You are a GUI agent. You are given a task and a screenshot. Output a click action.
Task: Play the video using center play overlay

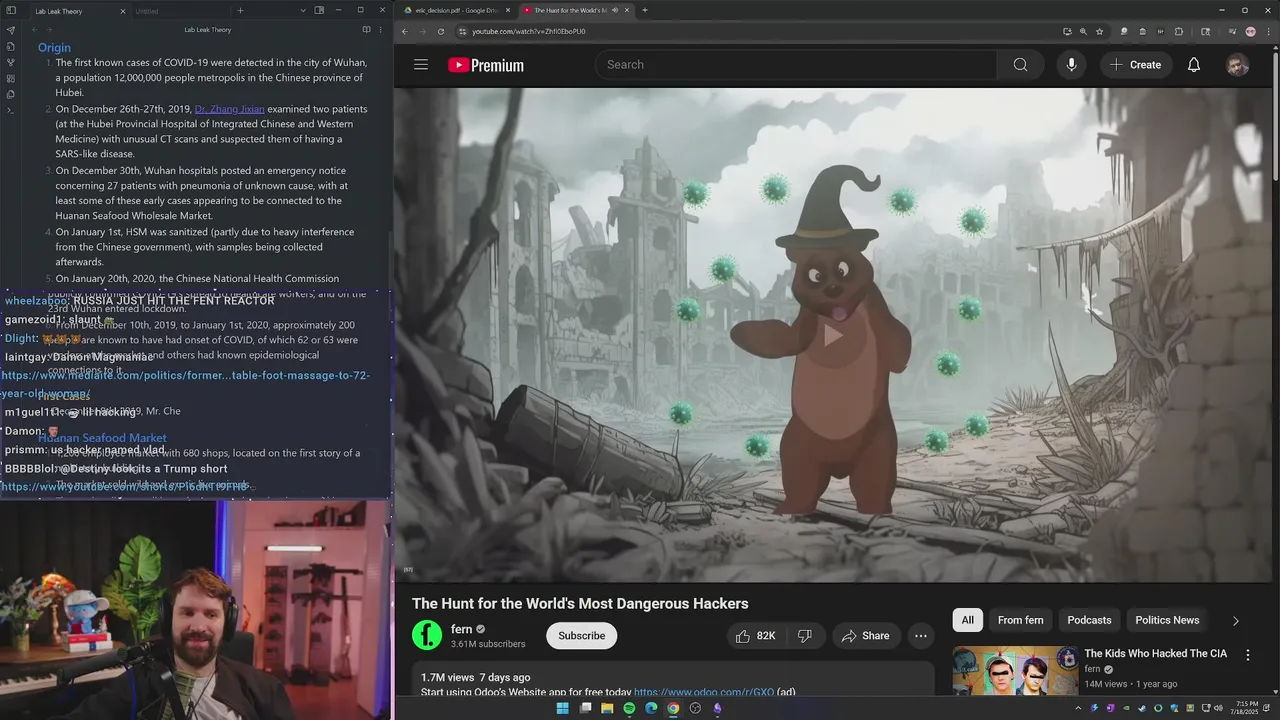tap(833, 335)
